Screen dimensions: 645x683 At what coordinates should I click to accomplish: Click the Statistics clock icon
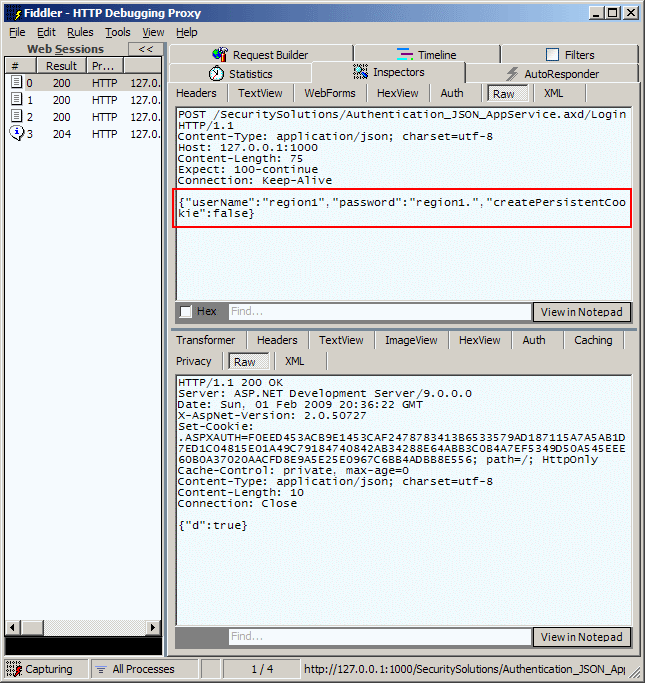(216, 74)
